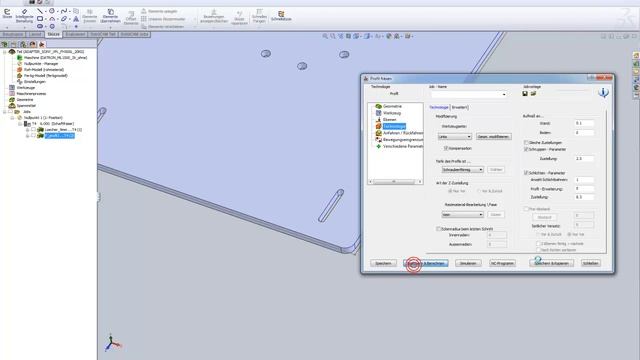
Task: Click Offset Elemente tool
Action: point(131,18)
